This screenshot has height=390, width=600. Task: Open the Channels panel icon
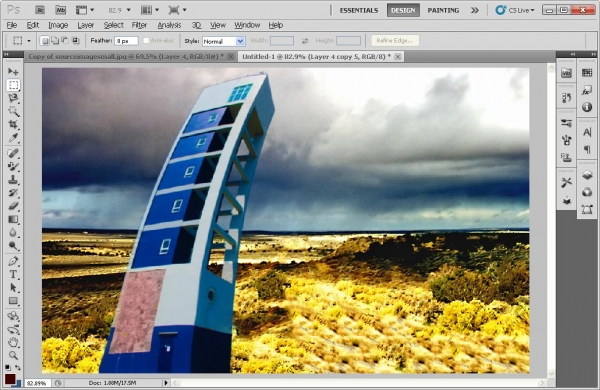pyautogui.click(x=587, y=192)
